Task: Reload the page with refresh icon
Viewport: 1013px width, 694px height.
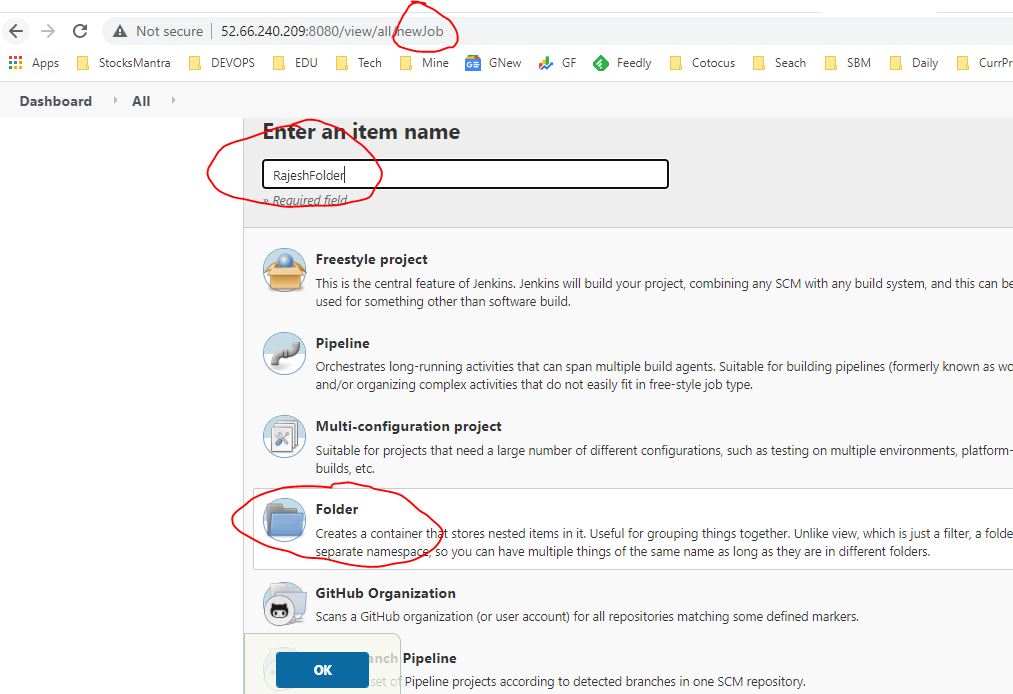Action: point(80,31)
